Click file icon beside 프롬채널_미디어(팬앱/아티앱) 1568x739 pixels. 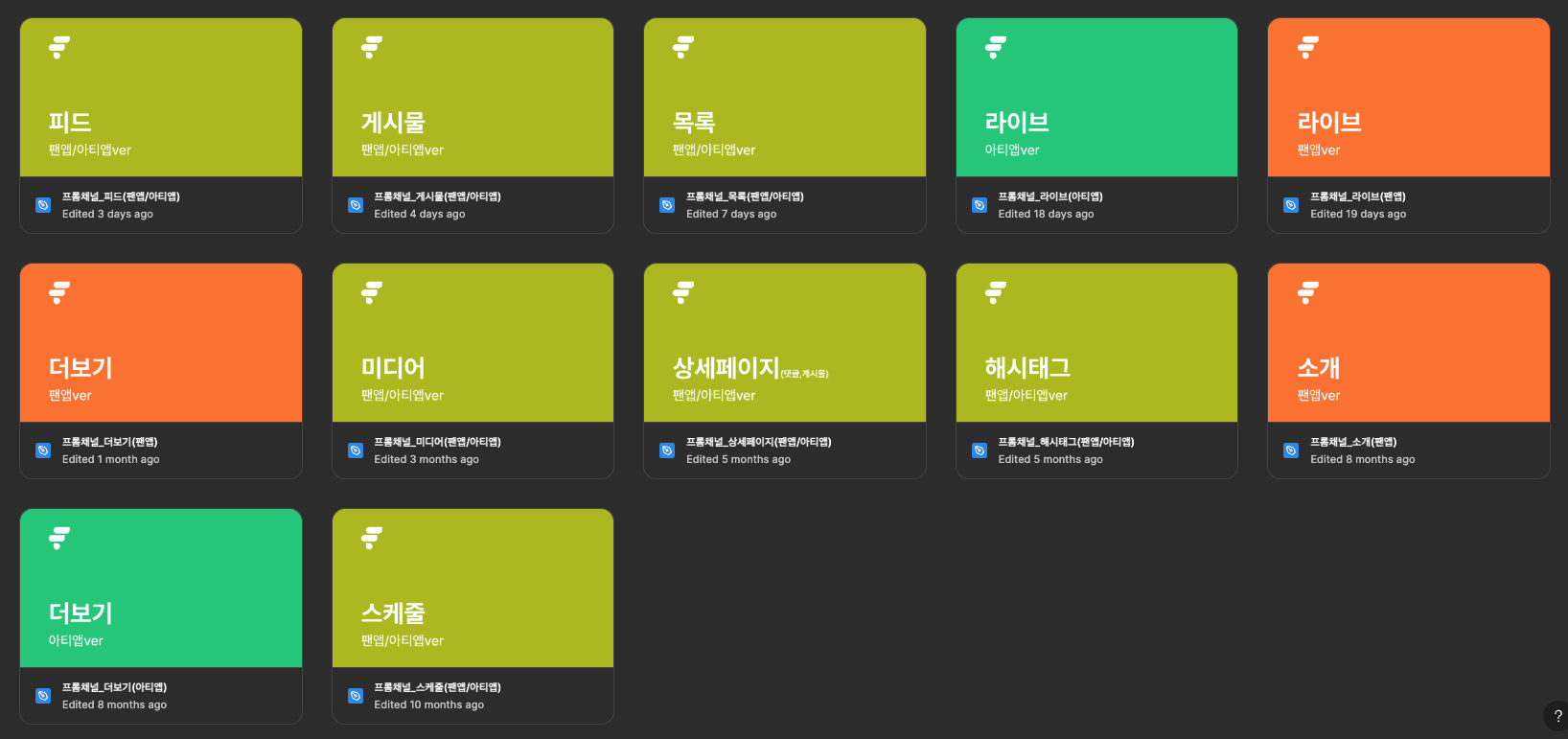(356, 450)
